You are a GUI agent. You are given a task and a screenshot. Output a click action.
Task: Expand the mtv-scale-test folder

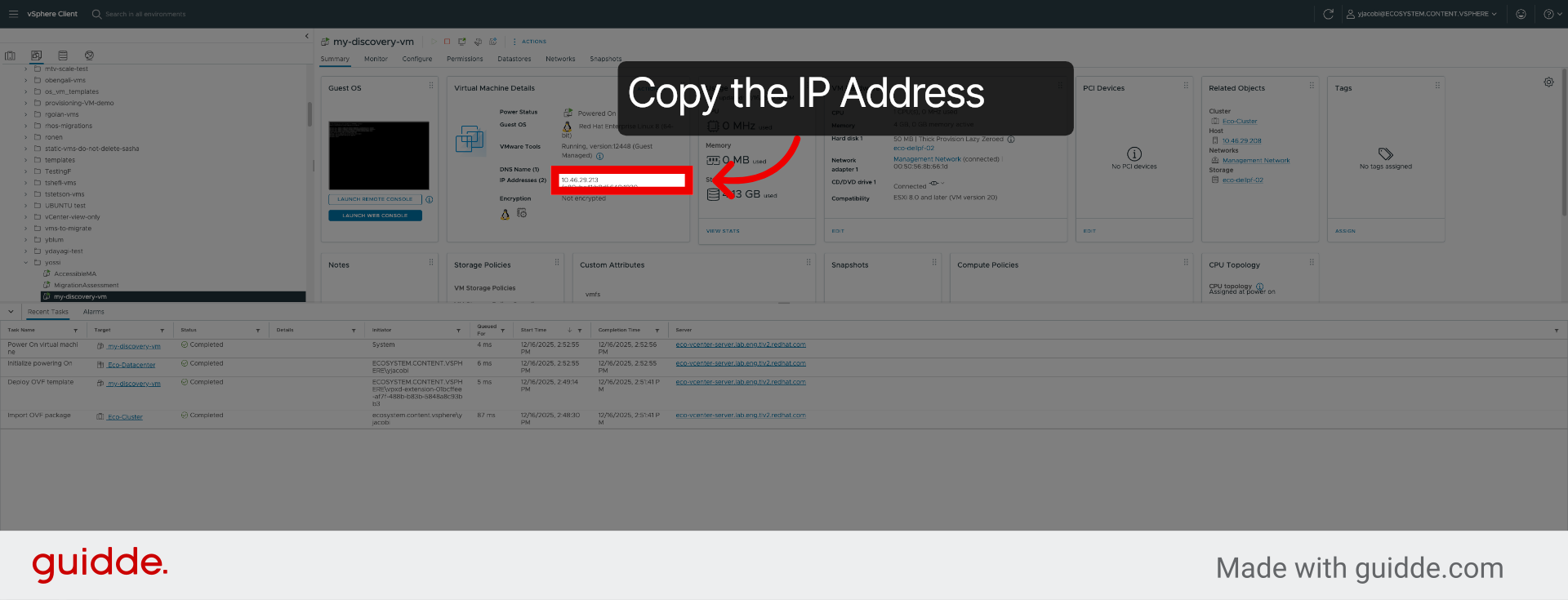26,69
